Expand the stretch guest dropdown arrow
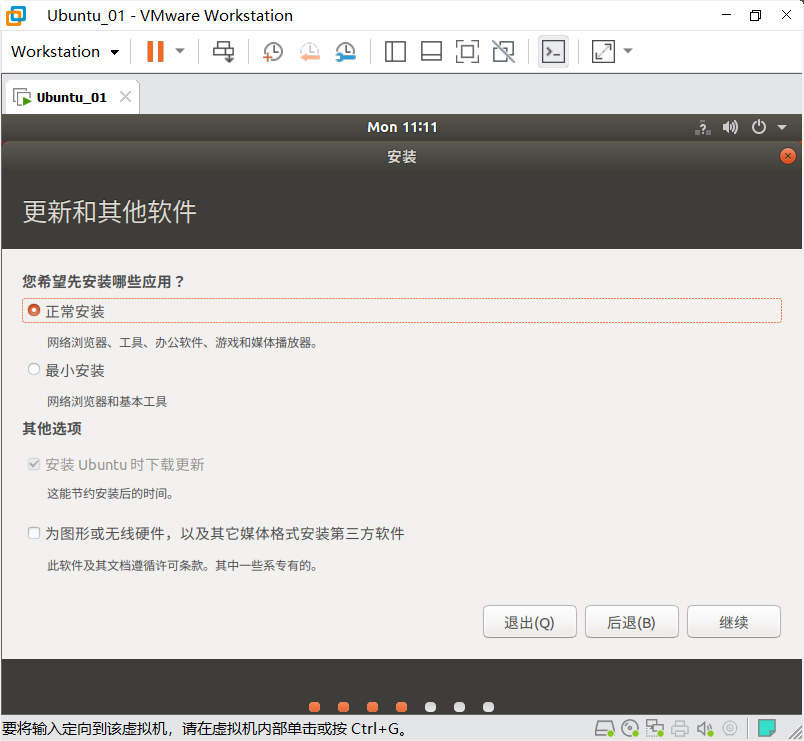804x741 pixels. pos(628,51)
